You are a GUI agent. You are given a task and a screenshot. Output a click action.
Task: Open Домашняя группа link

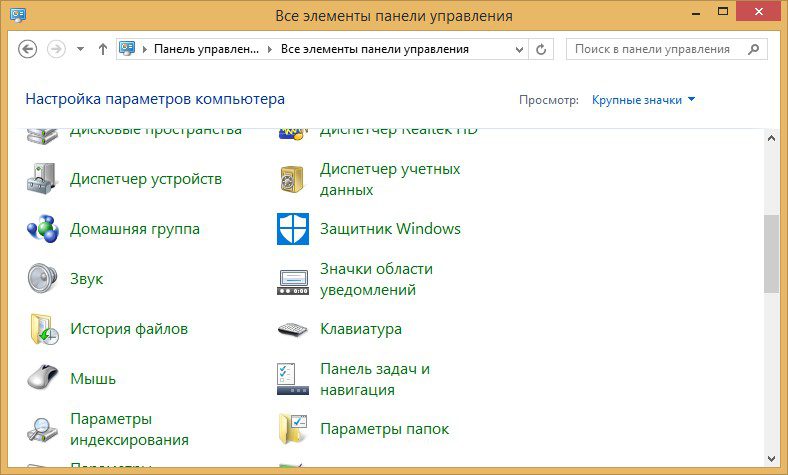tap(135, 229)
